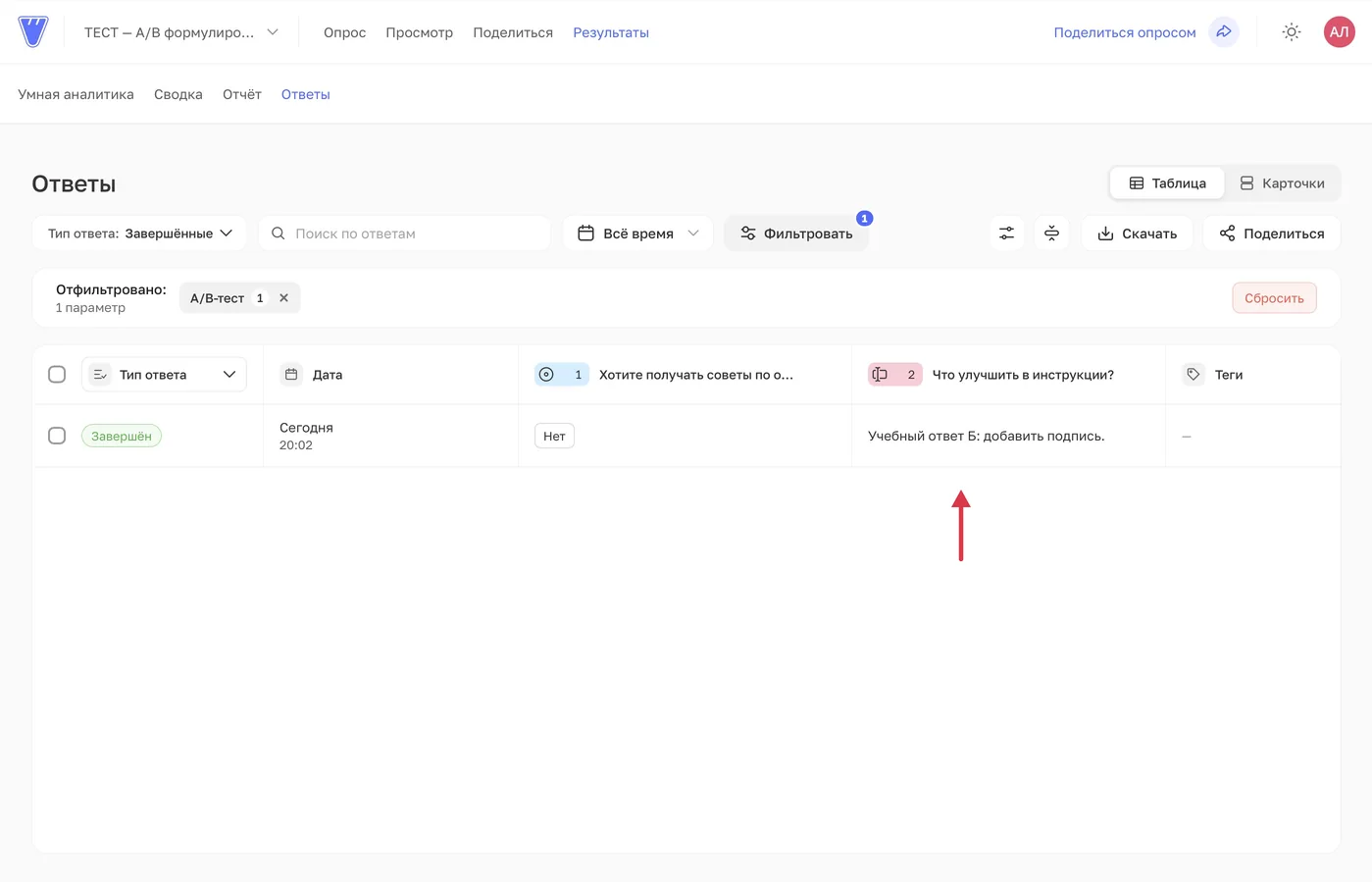Click the Завершён status badge
The width and height of the screenshot is (1372, 882).
coord(122,436)
